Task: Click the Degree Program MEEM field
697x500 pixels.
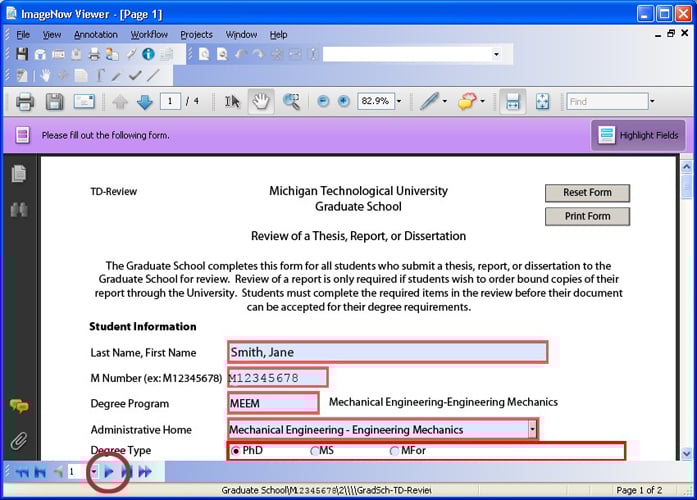Action: pyautogui.click(x=273, y=403)
